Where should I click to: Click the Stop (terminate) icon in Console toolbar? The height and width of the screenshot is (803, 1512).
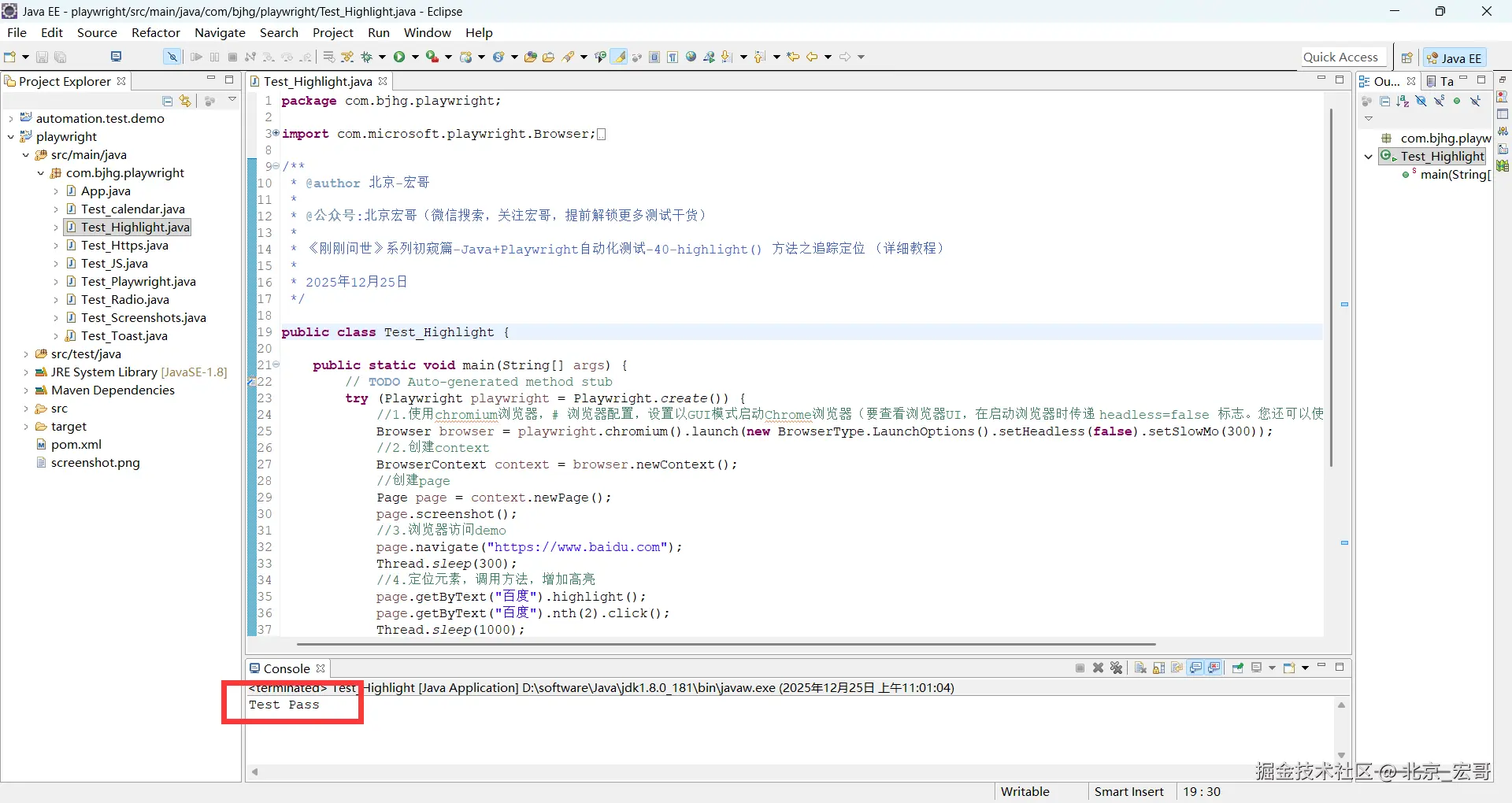pos(1080,668)
